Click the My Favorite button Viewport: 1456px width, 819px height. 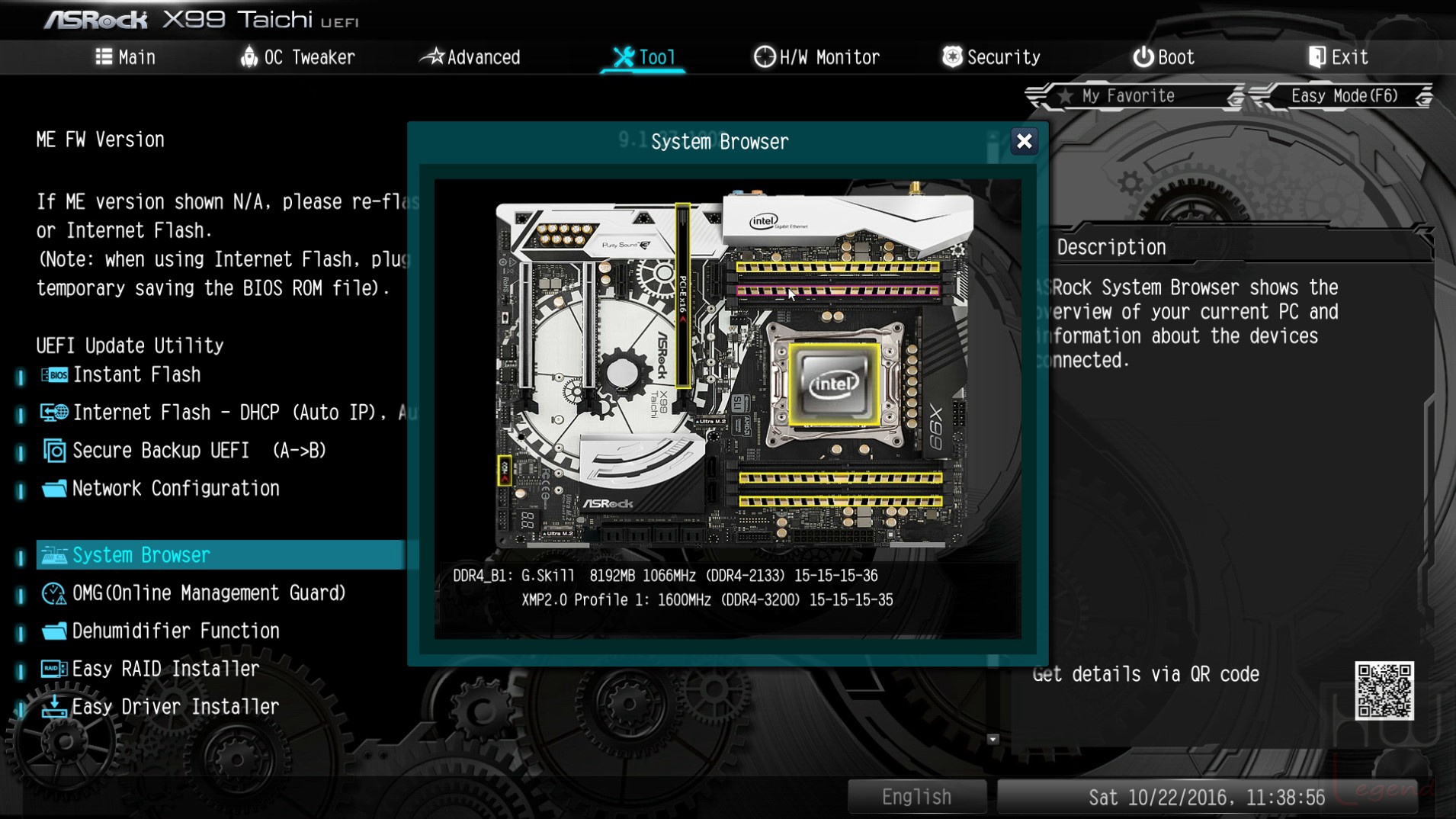(x=1134, y=96)
